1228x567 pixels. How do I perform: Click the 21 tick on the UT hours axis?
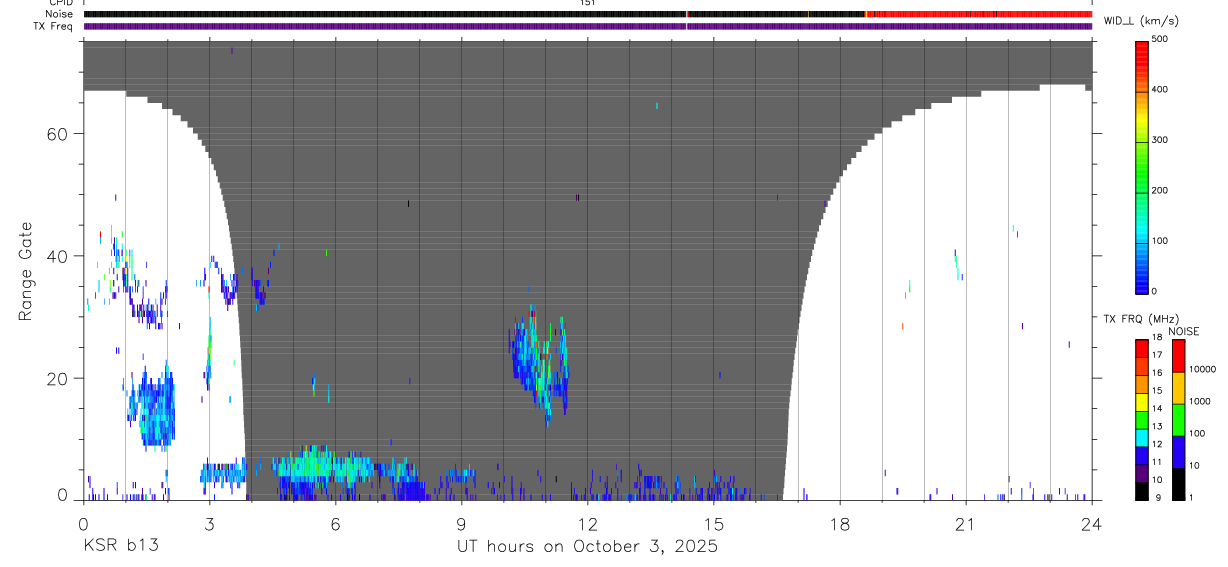click(x=966, y=523)
